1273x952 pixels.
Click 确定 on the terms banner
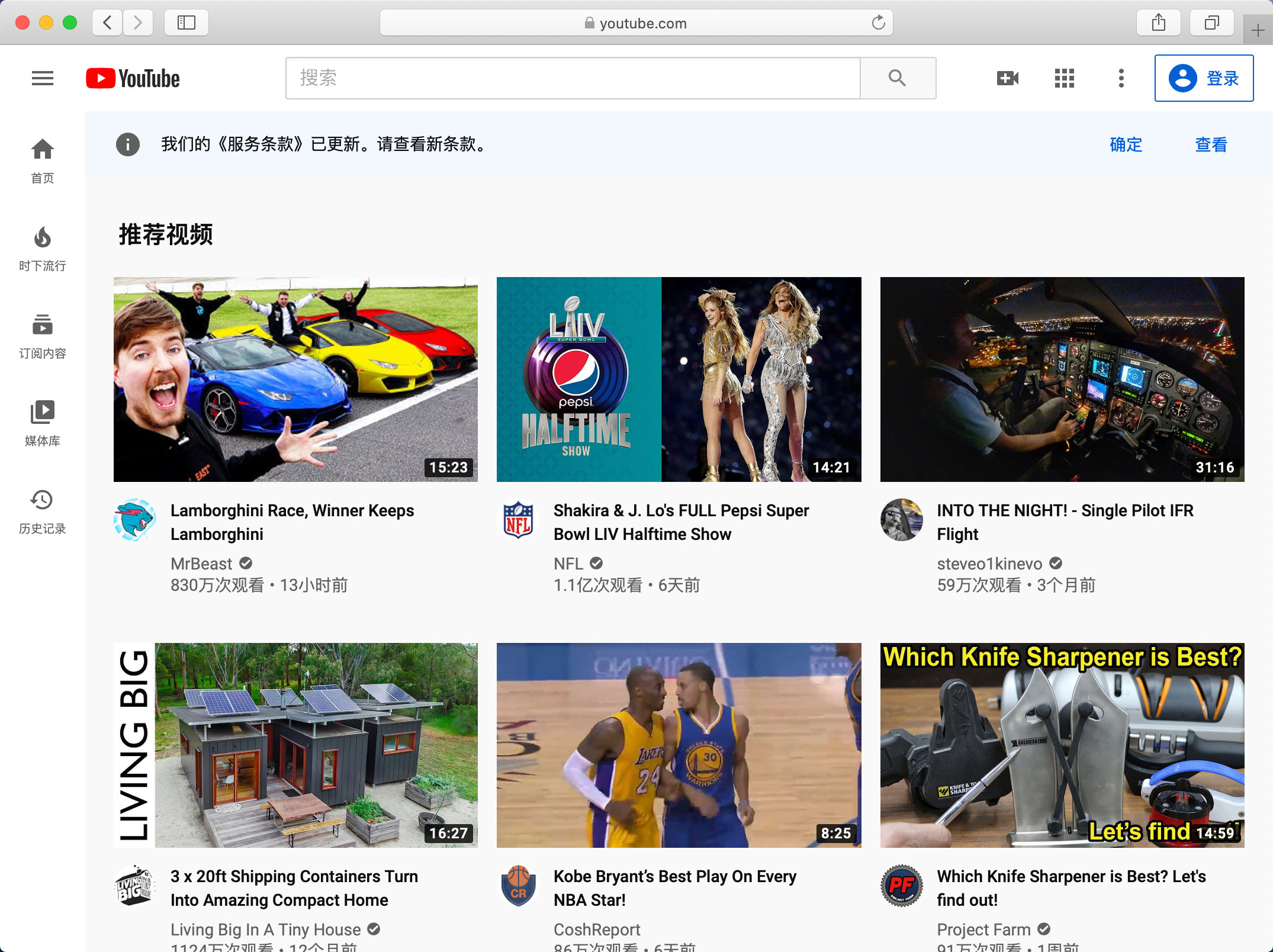[1126, 144]
